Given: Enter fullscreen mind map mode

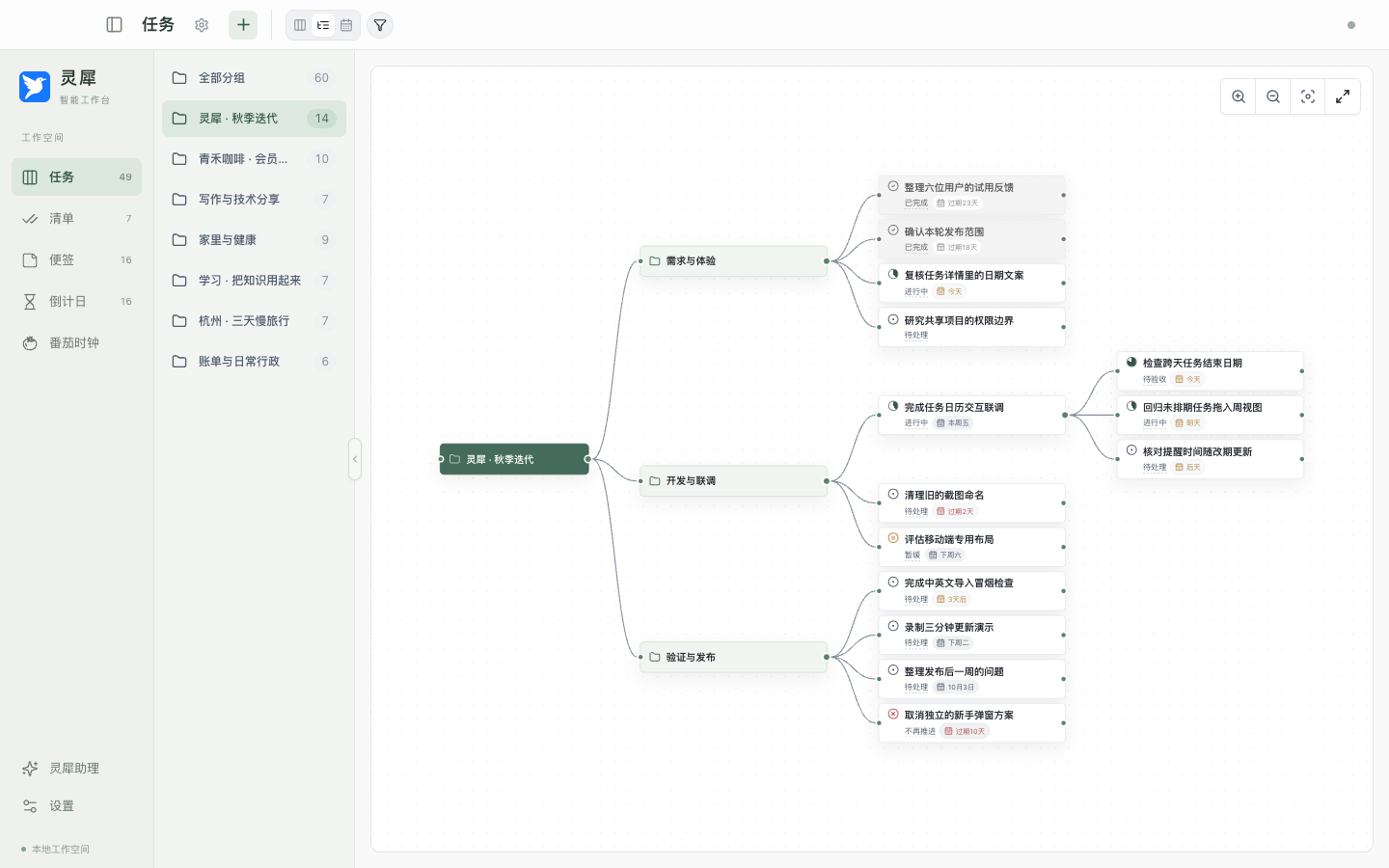Looking at the screenshot, I should pos(1343,96).
